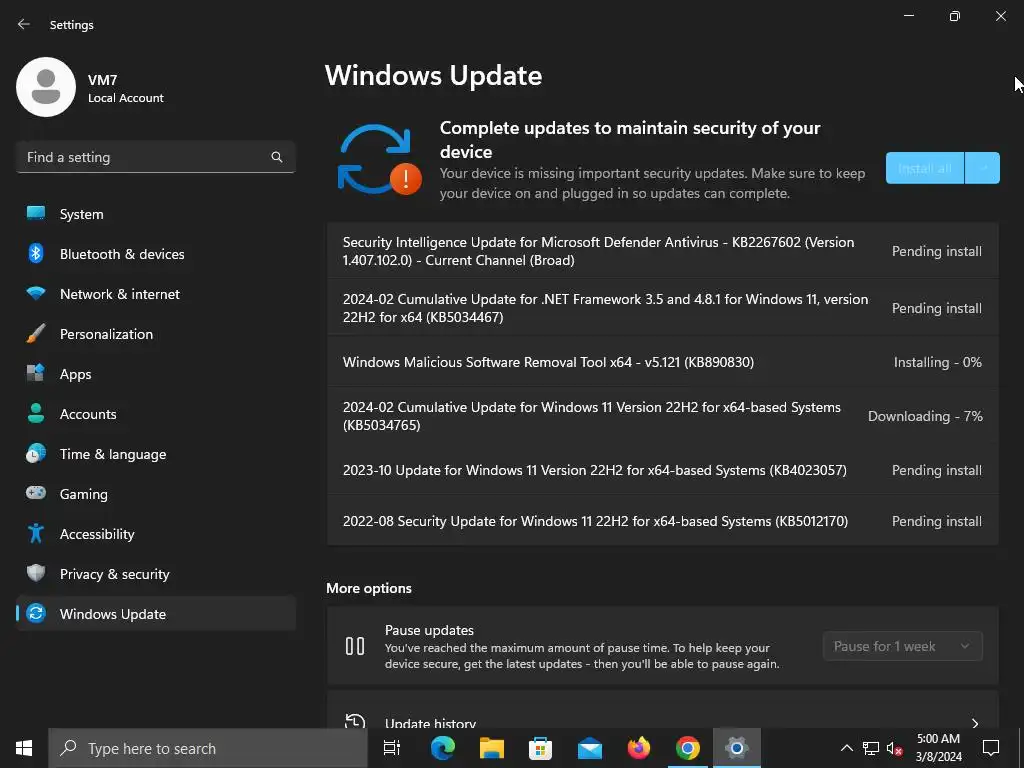The height and width of the screenshot is (768, 1024).
Task: Click the Accessibility figure icon
Action: pos(36,534)
